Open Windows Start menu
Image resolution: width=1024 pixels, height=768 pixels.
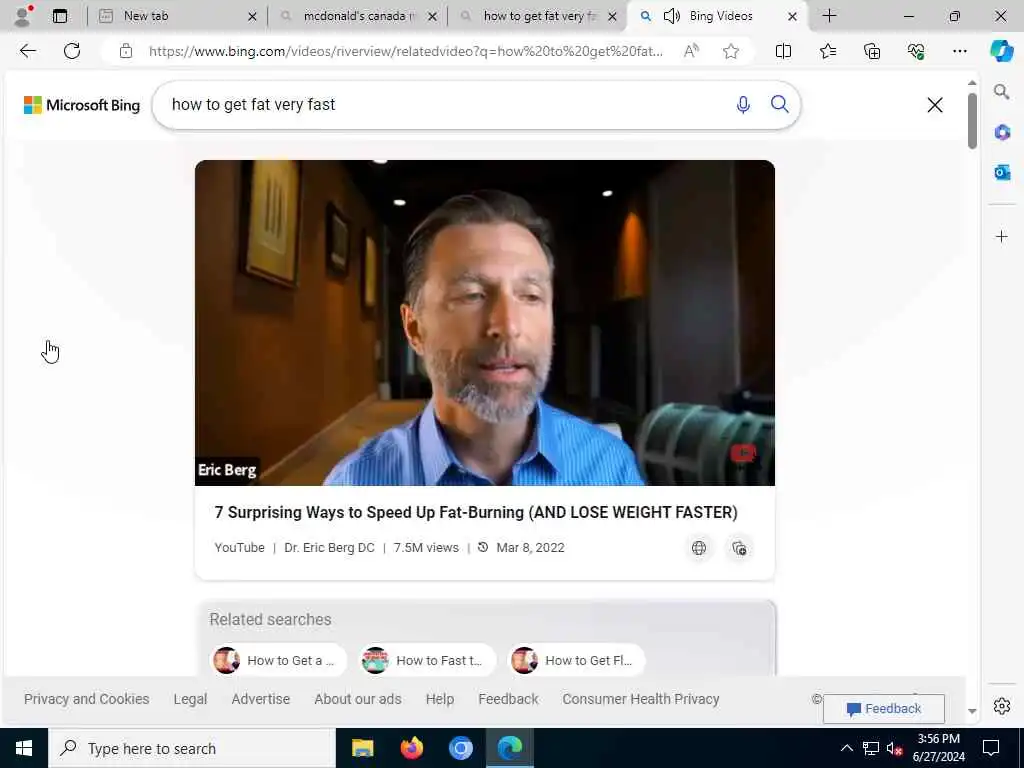(x=24, y=748)
